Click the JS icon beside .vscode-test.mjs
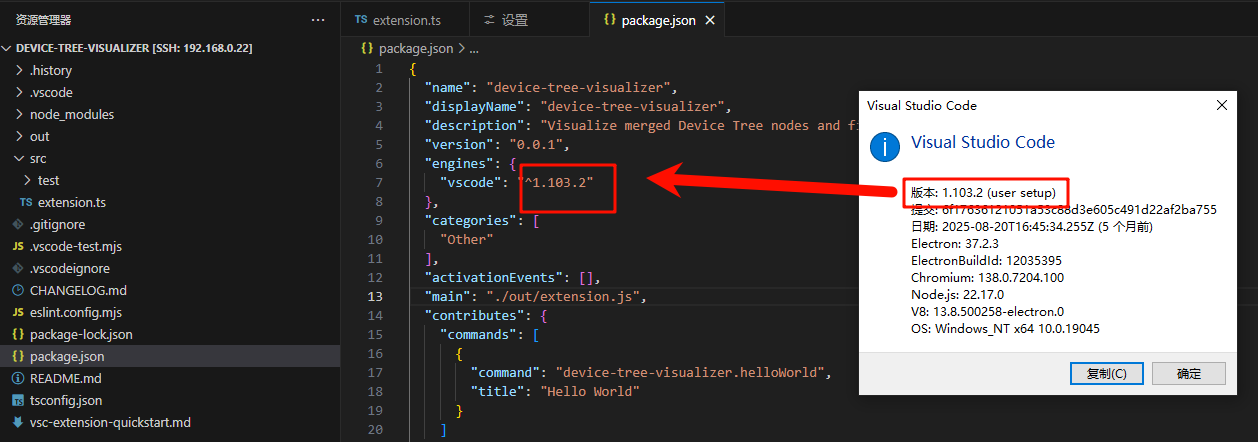 click(x=18, y=246)
